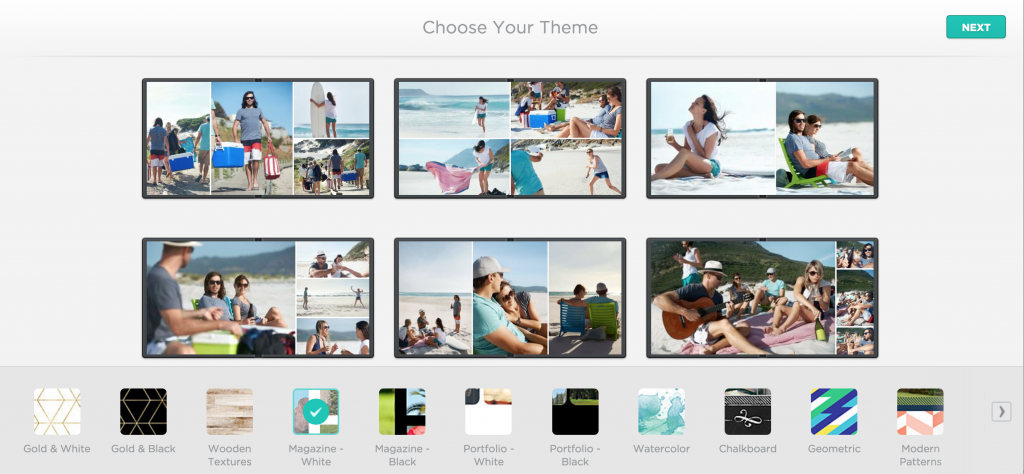The image size is (1024, 474).
Task: Select the Gold & Black theme swatch
Action: [x=143, y=411]
